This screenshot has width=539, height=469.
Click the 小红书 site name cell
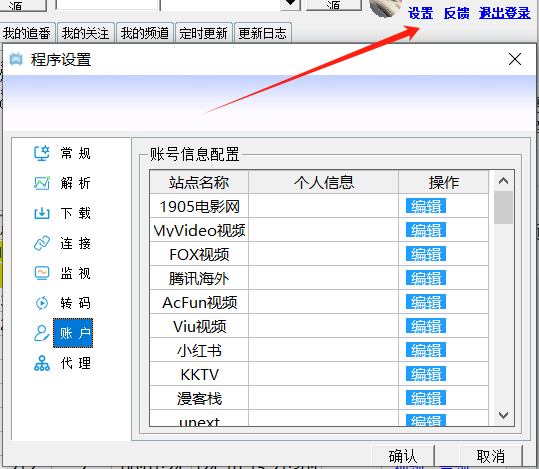click(x=199, y=350)
